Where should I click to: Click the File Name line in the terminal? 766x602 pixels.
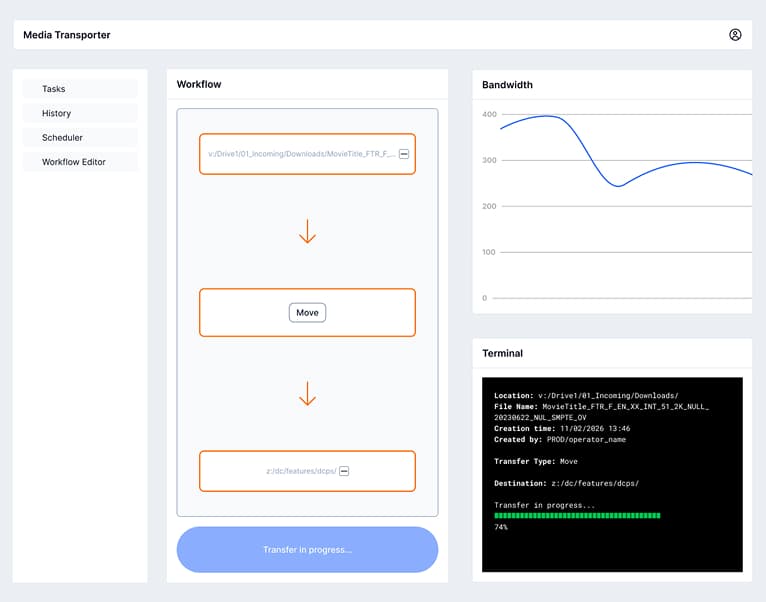[601, 407]
